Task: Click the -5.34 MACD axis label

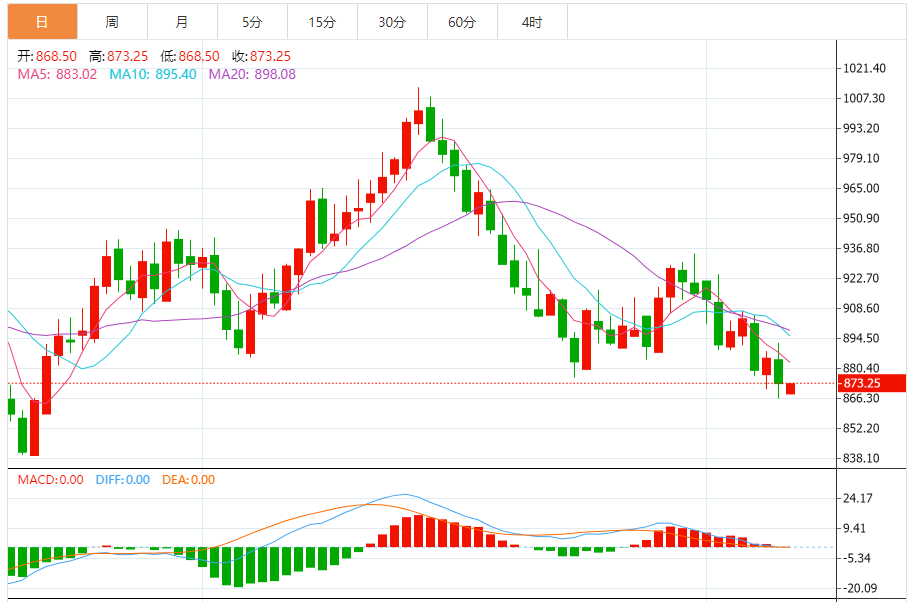Action: click(855, 558)
